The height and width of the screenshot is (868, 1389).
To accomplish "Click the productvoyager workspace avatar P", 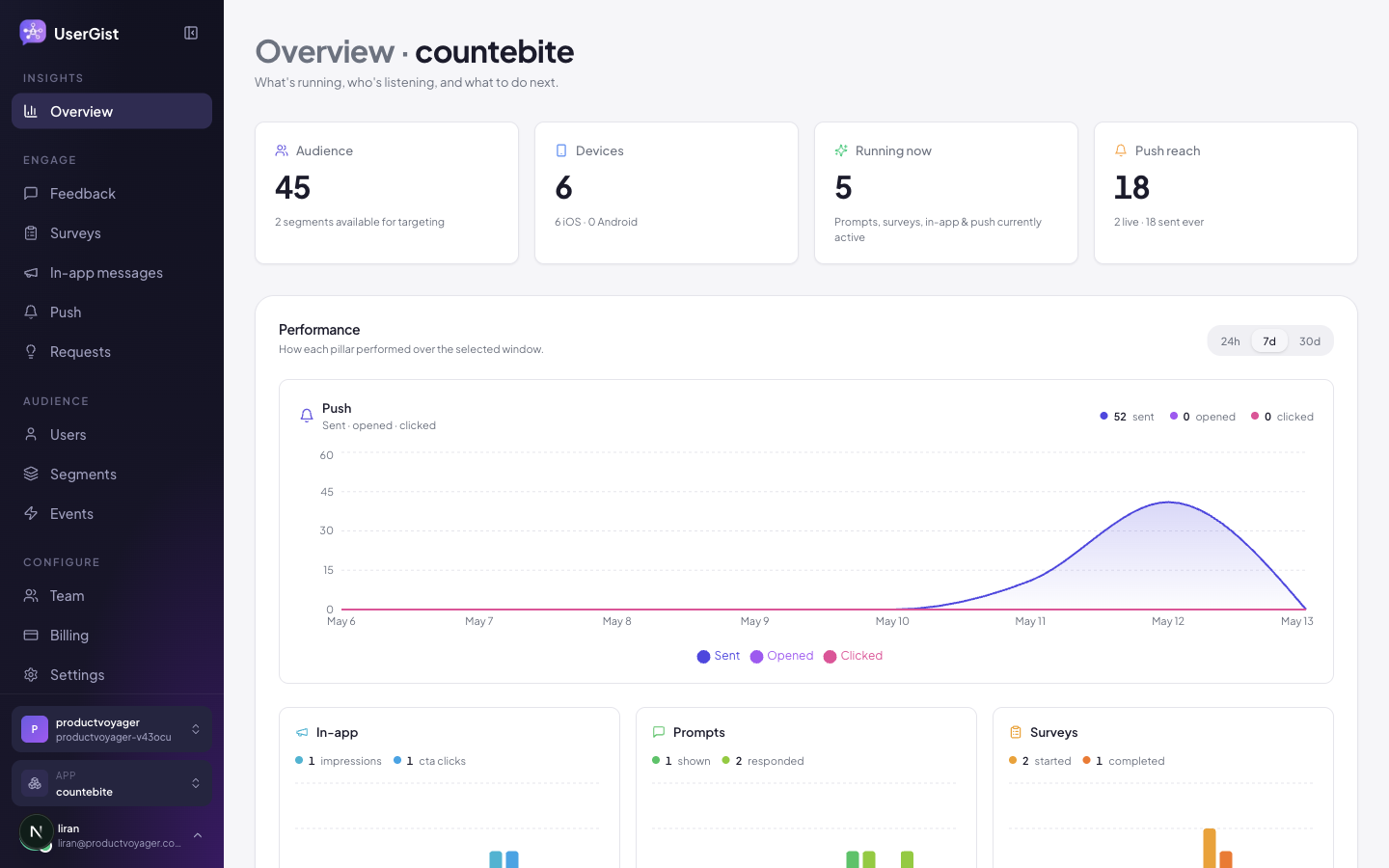I will [x=35, y=729].
